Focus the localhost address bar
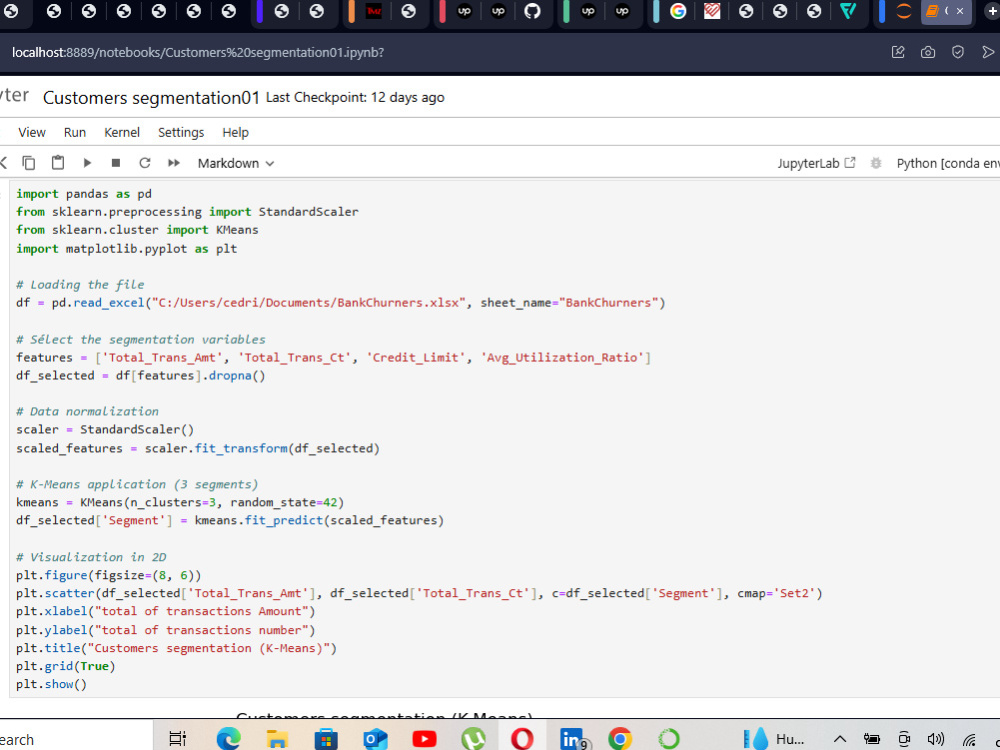 (x=198, y=52)
